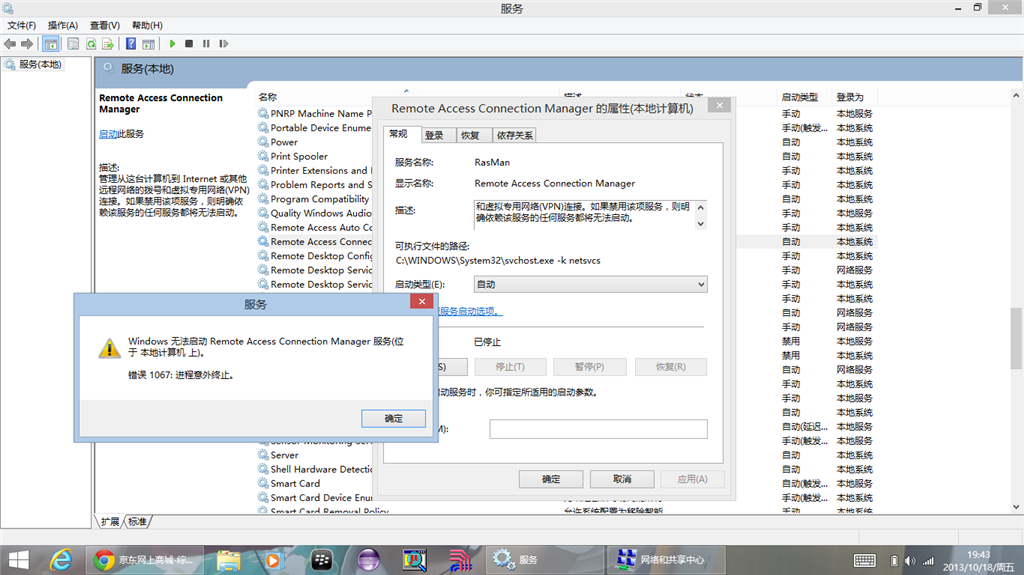Click services list scroll down arrow
The image size is (1024, 575).
pos(1016,506)
